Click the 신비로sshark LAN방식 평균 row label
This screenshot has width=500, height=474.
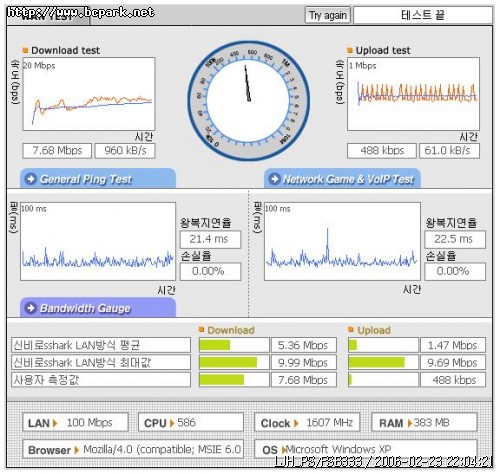coord(101,345)
